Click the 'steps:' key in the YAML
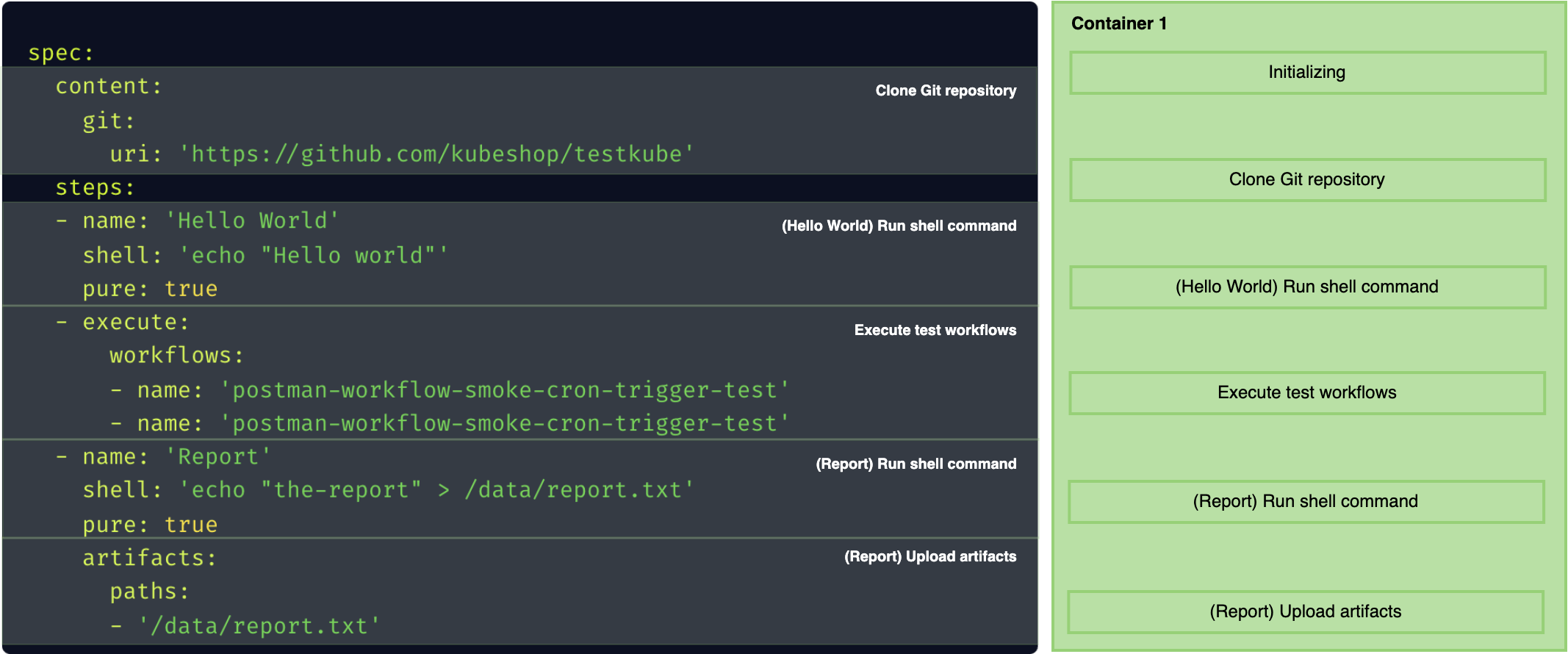 pos(95,187)
